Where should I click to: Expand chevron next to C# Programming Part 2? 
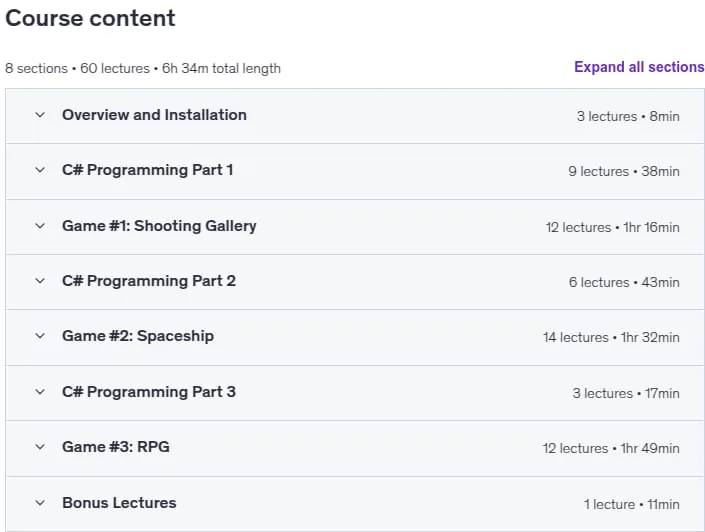[40, 281]
